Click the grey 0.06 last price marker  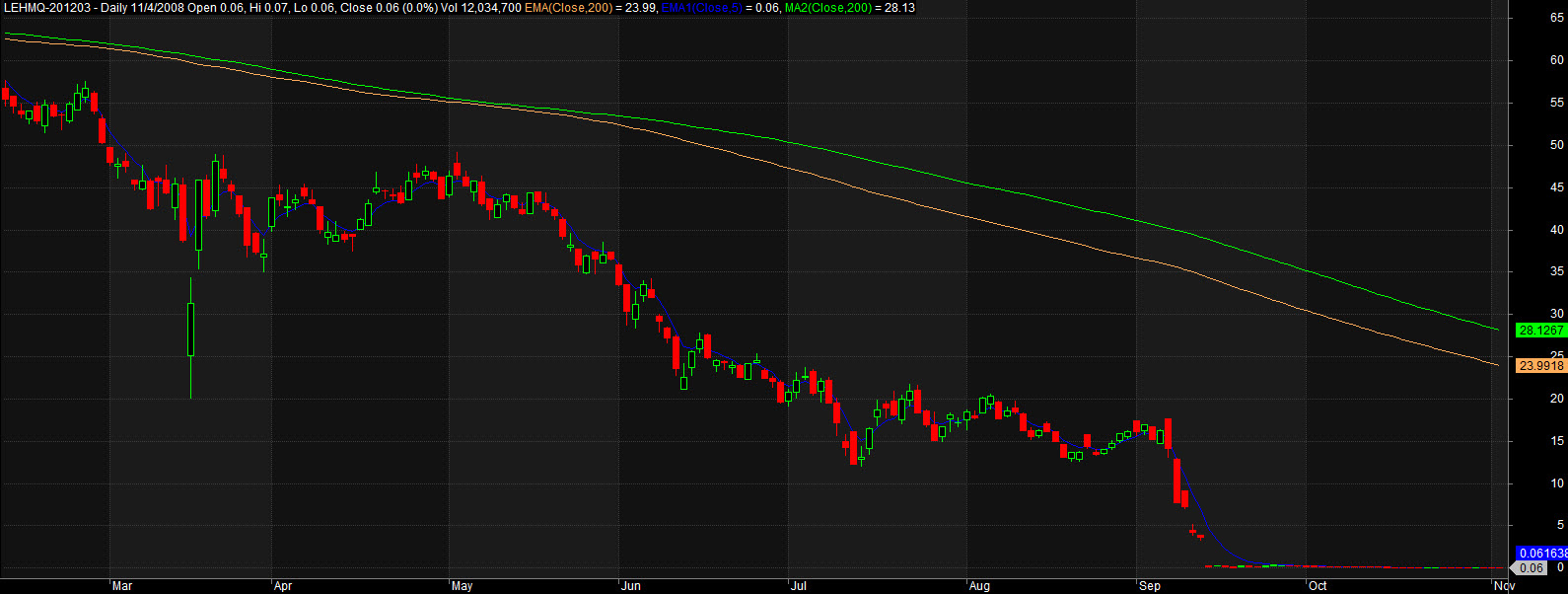pyautogui.click(x=1529, y=568)
